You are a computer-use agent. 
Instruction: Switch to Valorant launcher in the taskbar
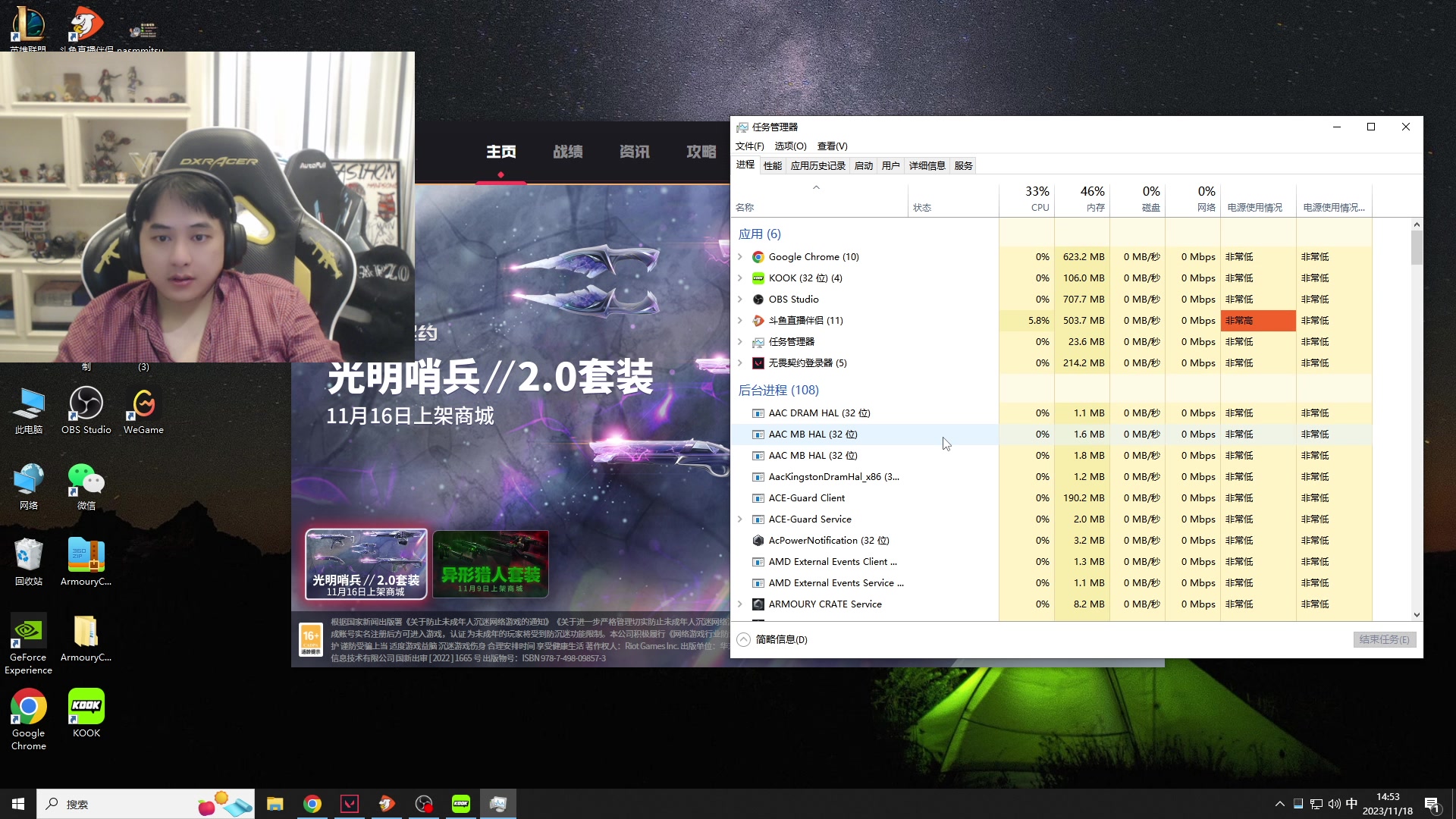(x=349, y=804)
